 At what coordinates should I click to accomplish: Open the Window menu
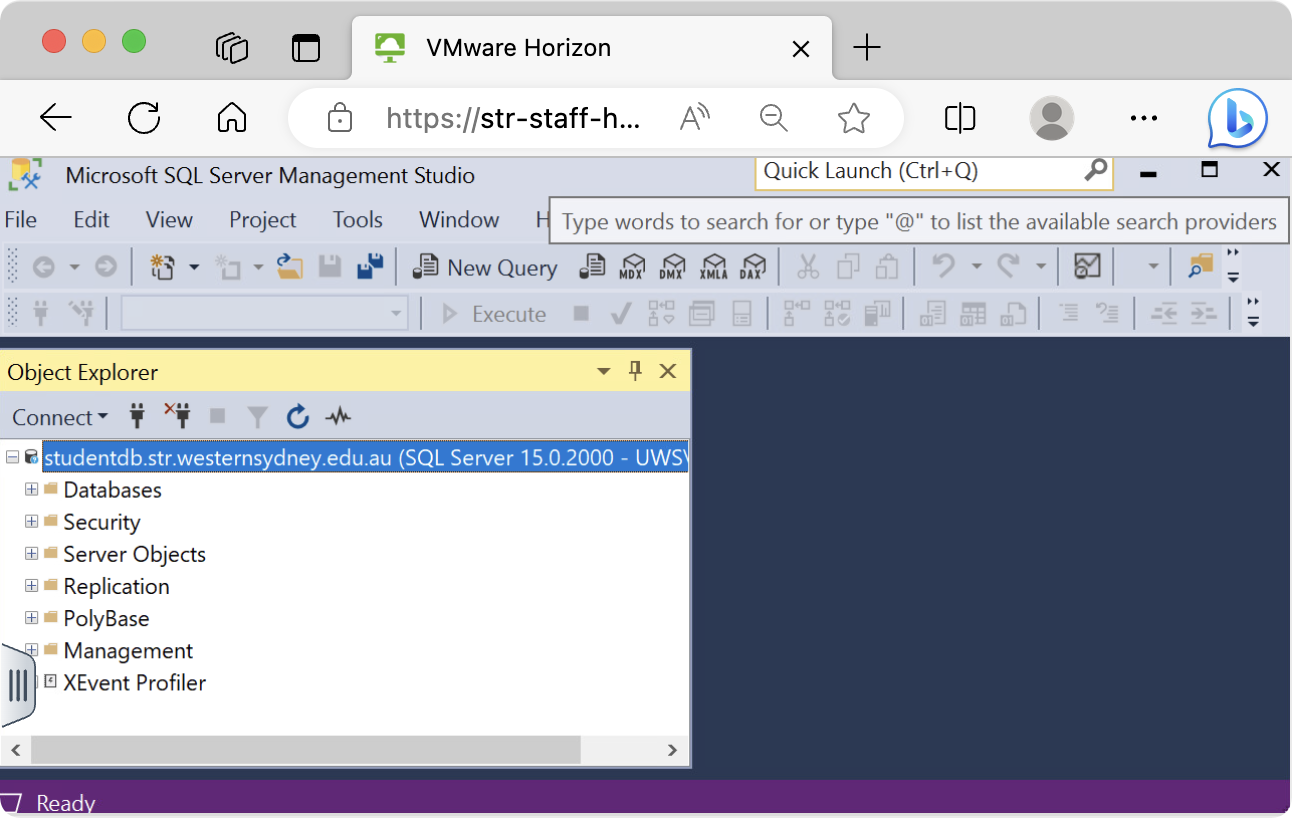tap(459, 219)
